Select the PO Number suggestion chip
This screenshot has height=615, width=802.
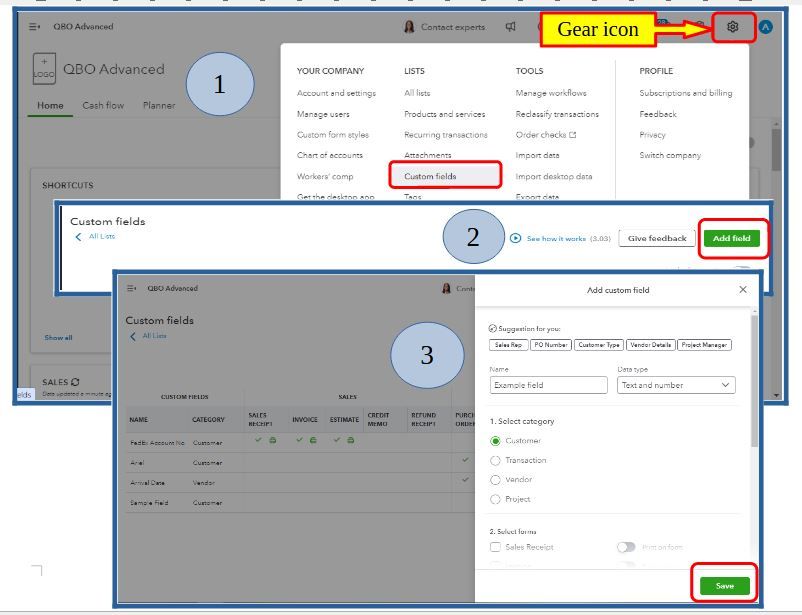coord(551,345)
